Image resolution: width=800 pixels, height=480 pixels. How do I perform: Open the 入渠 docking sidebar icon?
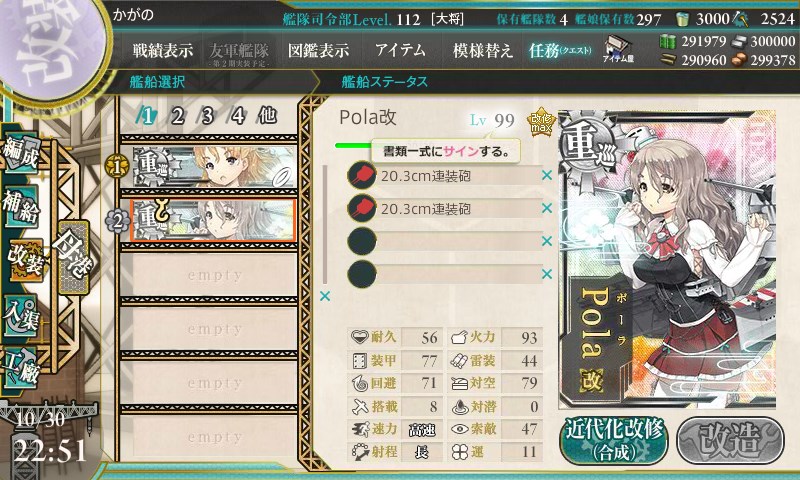point(21,316)
